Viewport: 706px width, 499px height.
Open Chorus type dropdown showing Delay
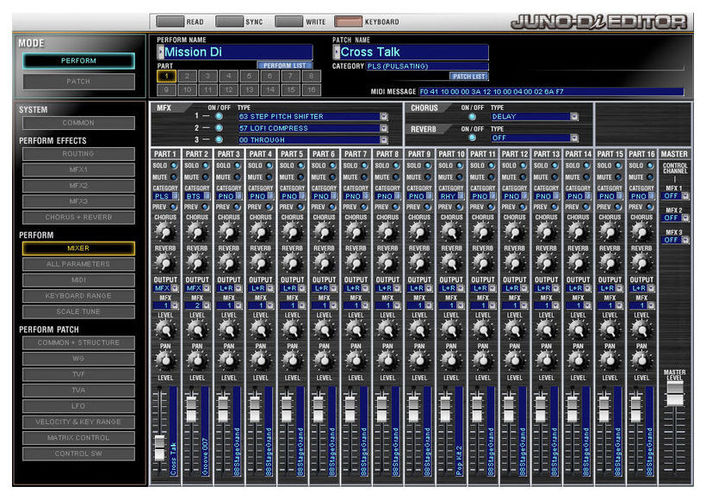tap(534, 117)
